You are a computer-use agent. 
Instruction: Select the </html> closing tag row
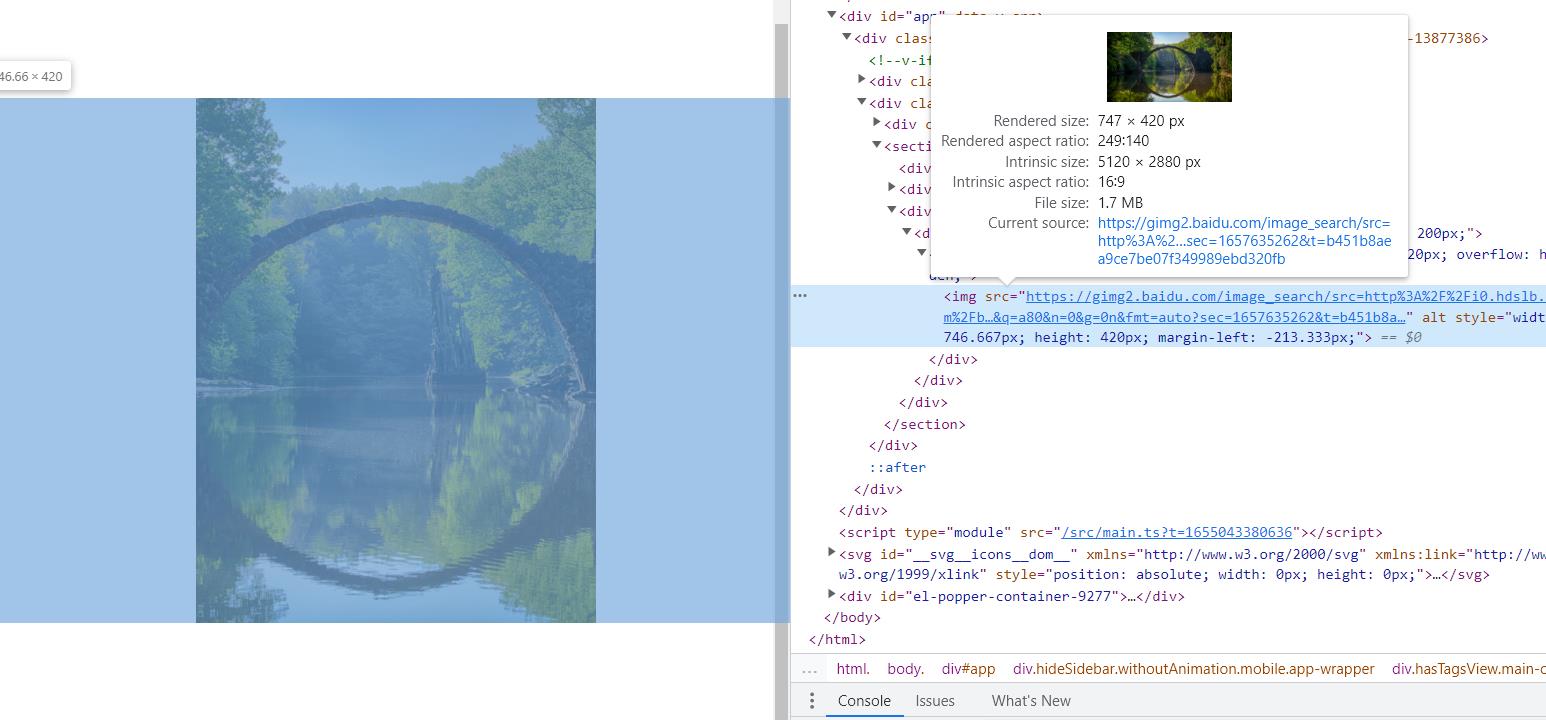pos(837,639)
